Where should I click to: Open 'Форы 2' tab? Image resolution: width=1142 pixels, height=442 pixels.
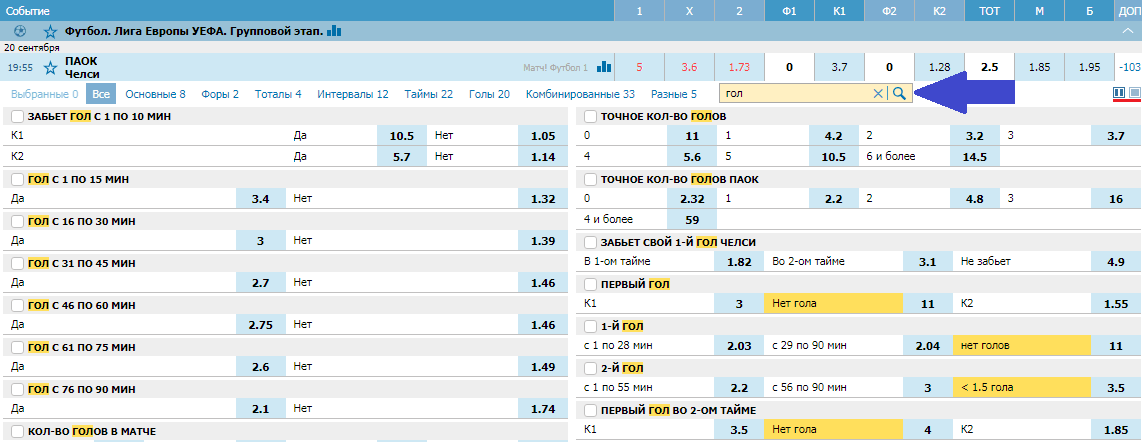[x=218, y=94]
